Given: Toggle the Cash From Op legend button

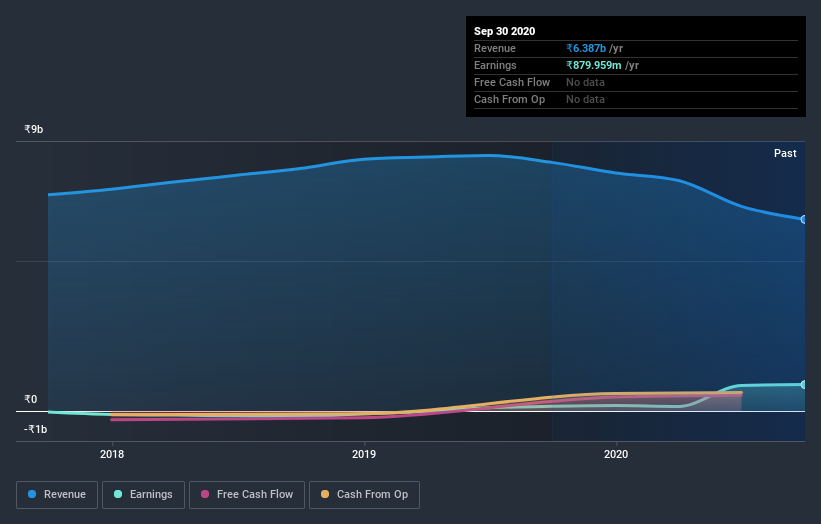Looking at the screenshot, I should coord(364,495).
